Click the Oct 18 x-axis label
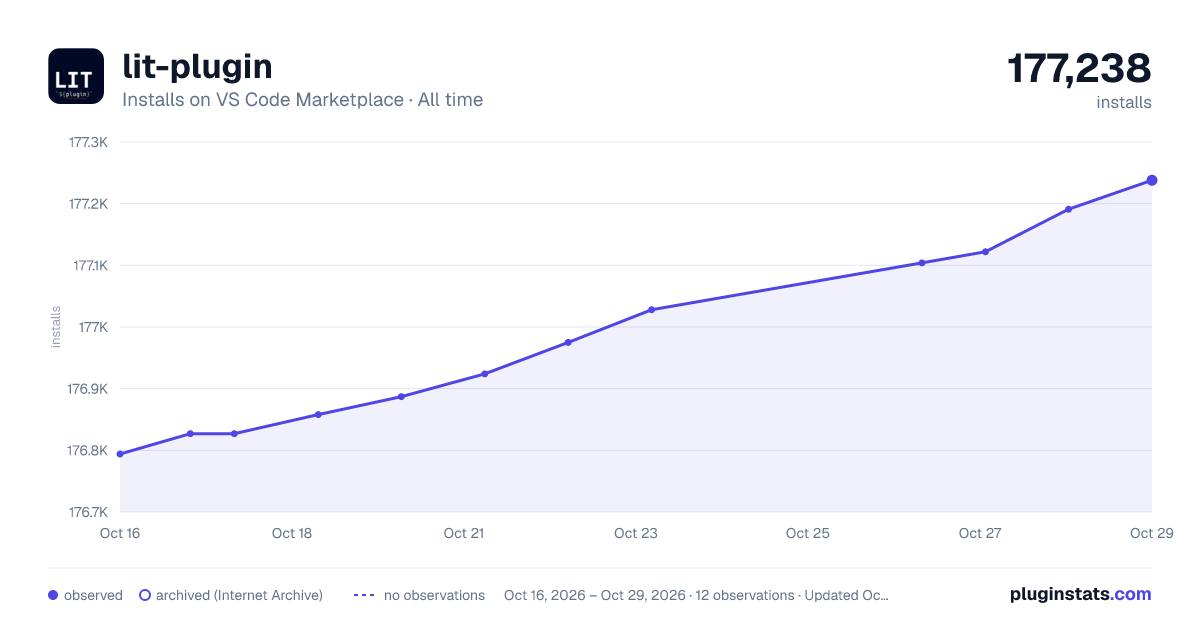Screen dimensions: 1200x630 (292, 533)
